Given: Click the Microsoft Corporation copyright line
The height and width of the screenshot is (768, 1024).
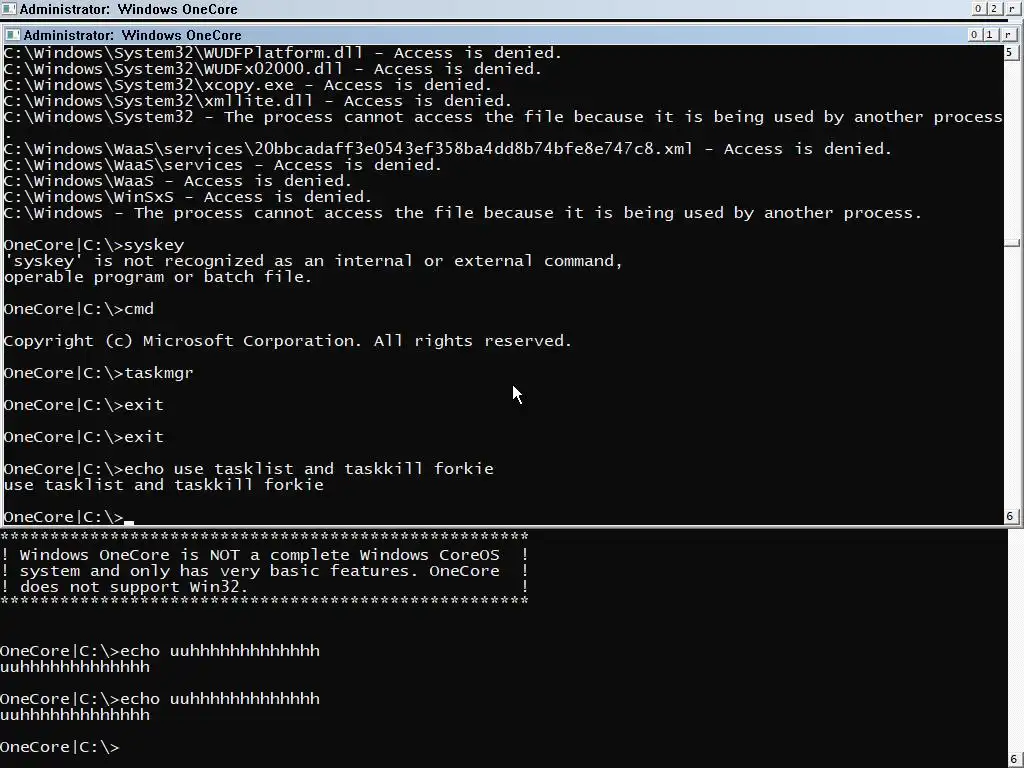Looking at the screenshot, I should 287,341.
